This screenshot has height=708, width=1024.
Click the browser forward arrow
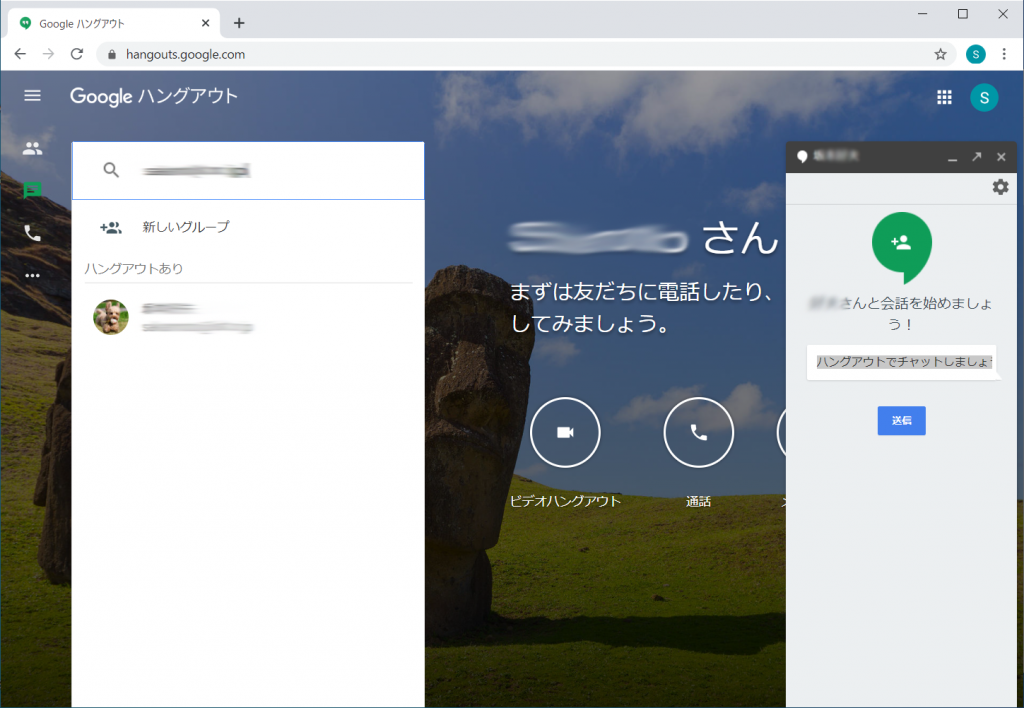pos(48,54)
